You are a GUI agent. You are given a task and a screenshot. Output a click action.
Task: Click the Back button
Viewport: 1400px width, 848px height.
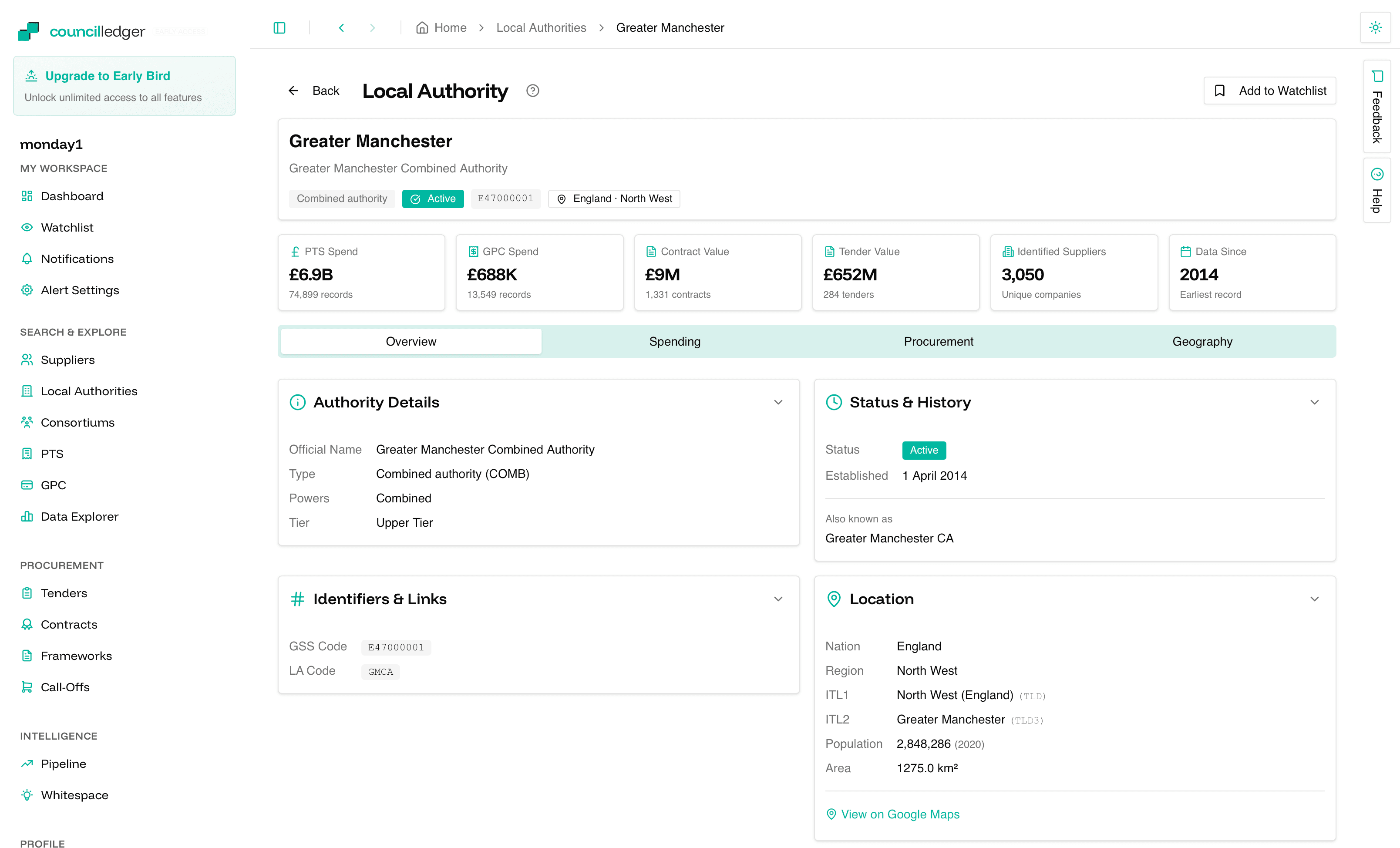click(313, 91)
